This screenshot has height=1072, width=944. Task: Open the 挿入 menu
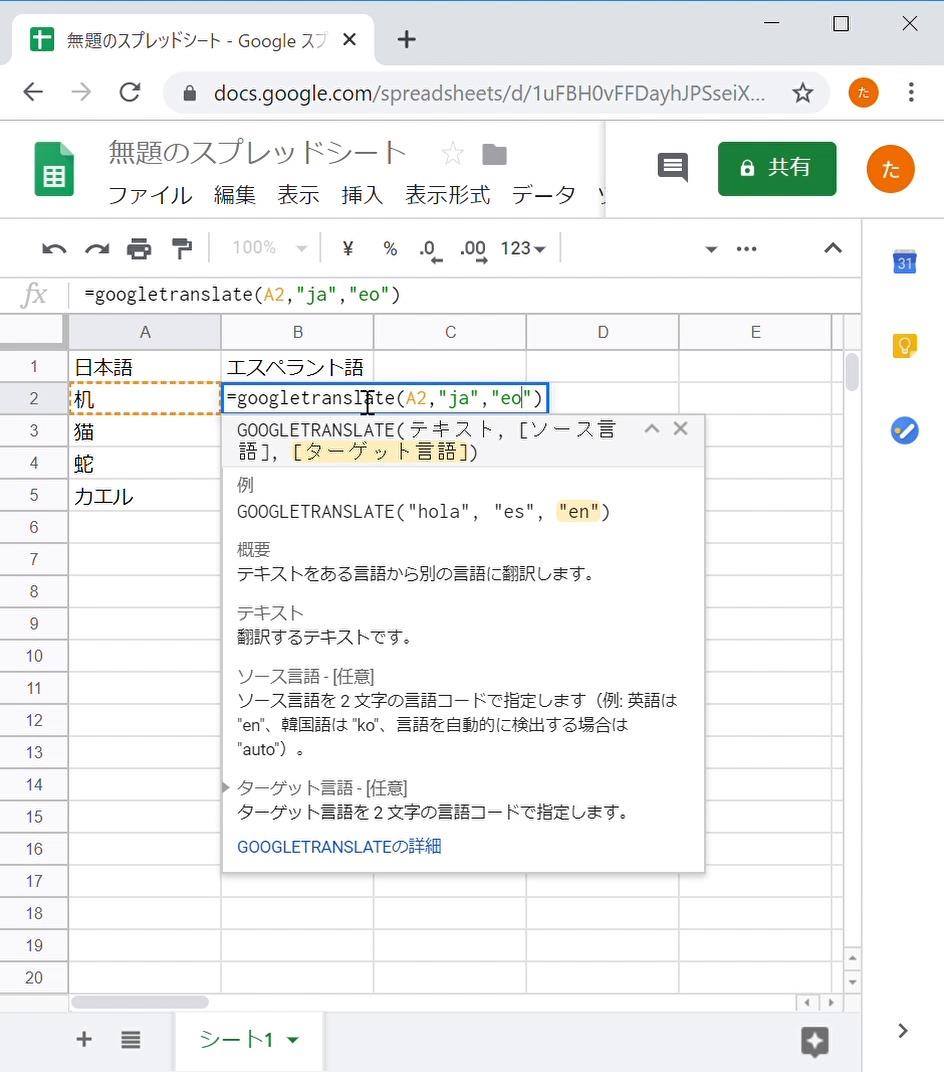click(362, 196)
